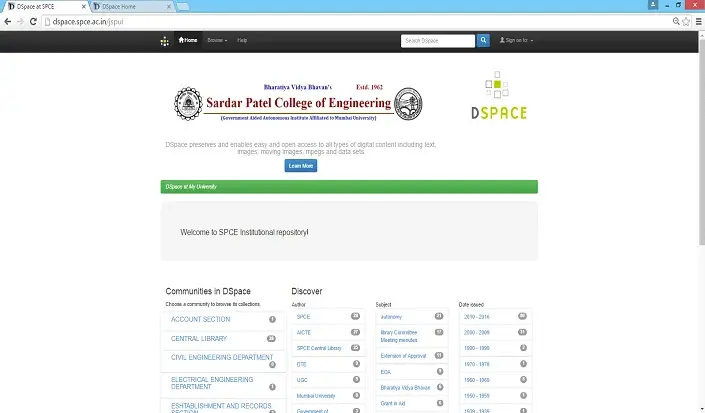Viewport: 705px width, 413px height.
Task: Expand the Browse dropdown menu
Action: pyautogui.click(x=217, y=40)
